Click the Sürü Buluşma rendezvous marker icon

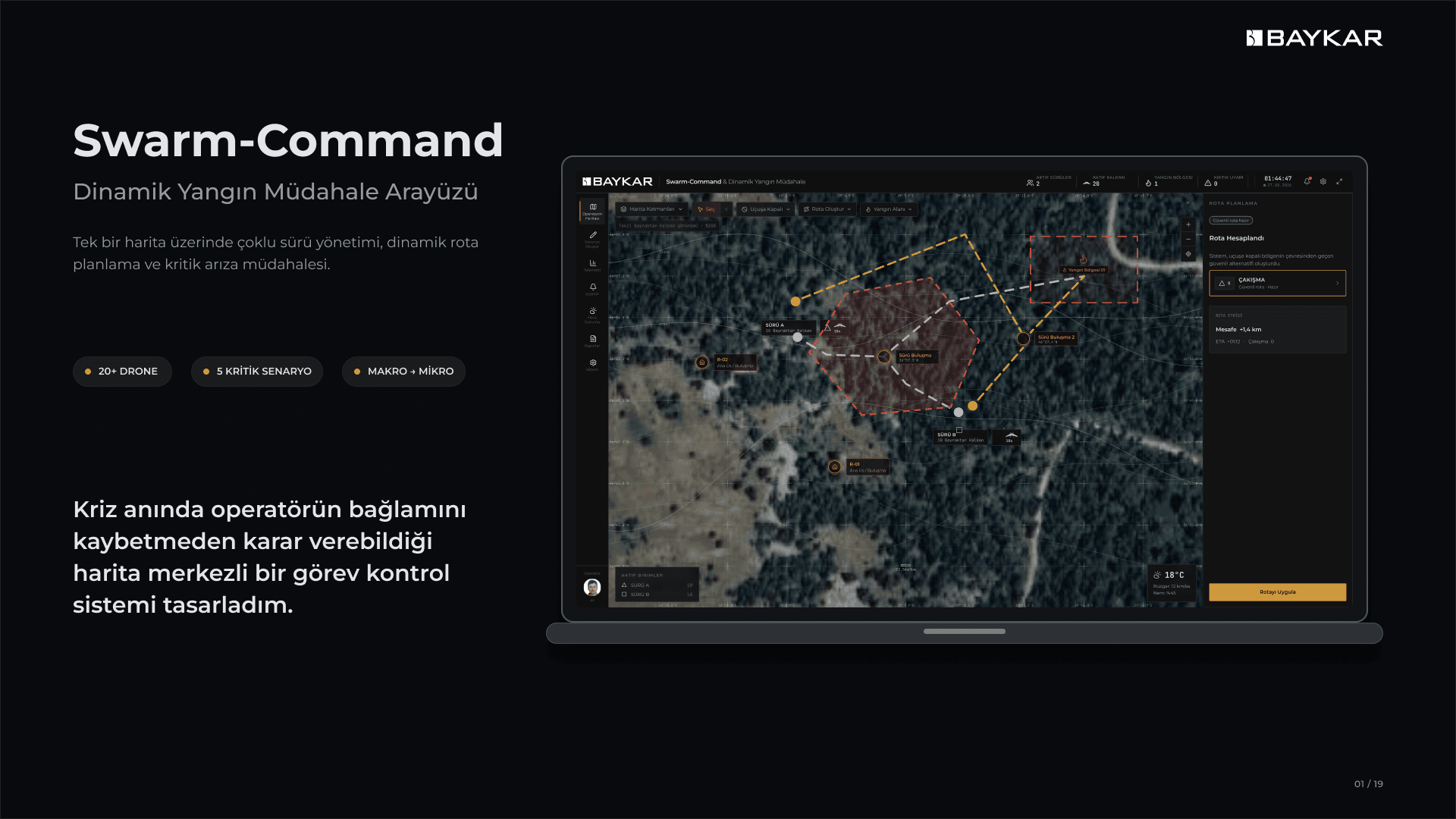(883, 356)
